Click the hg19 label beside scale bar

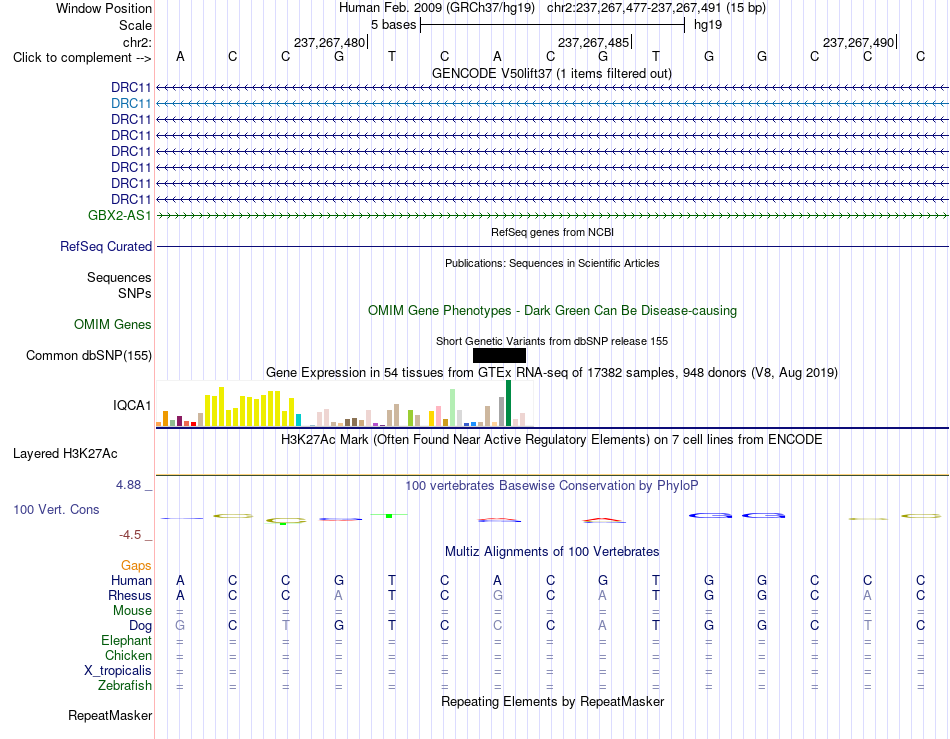708,25
